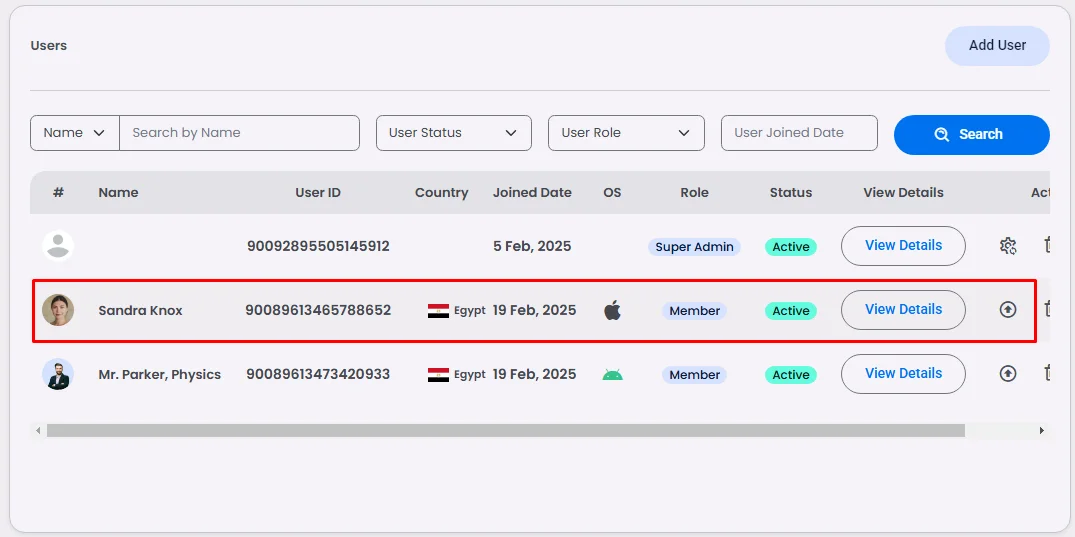View Details for Sandra Knox
The width and height of the screenshot is (1075, 537).
[x=903, y=310]
